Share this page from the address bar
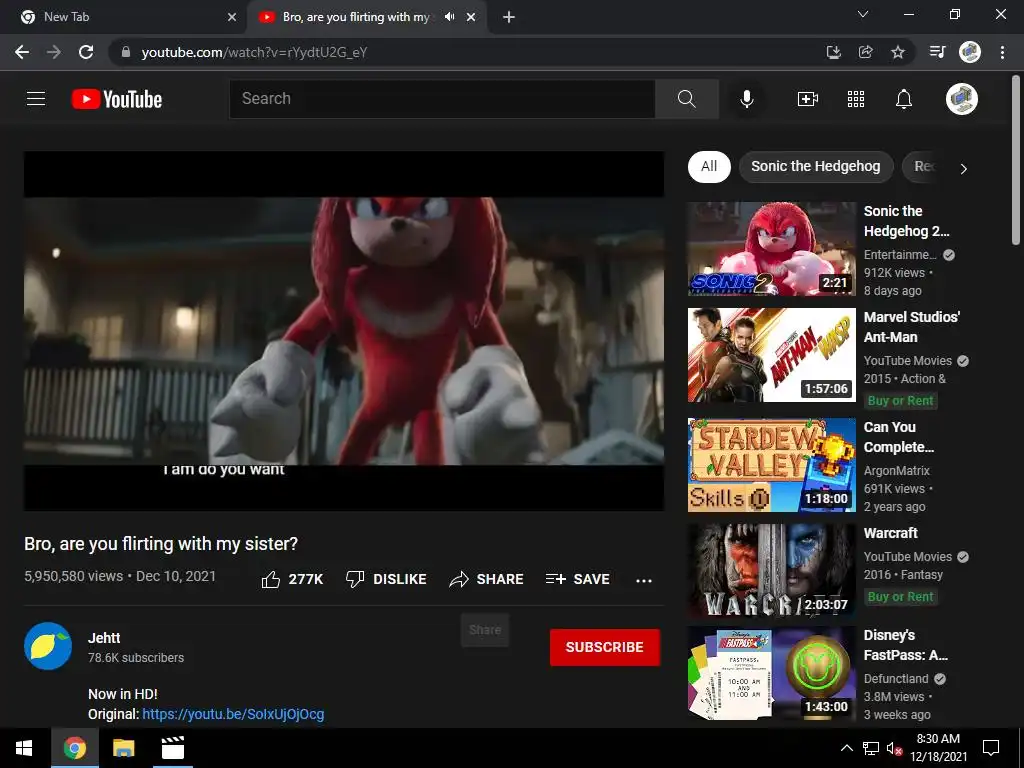This screenshot has height=768, width=1024. pyautogui.click(x=866, y=52)
